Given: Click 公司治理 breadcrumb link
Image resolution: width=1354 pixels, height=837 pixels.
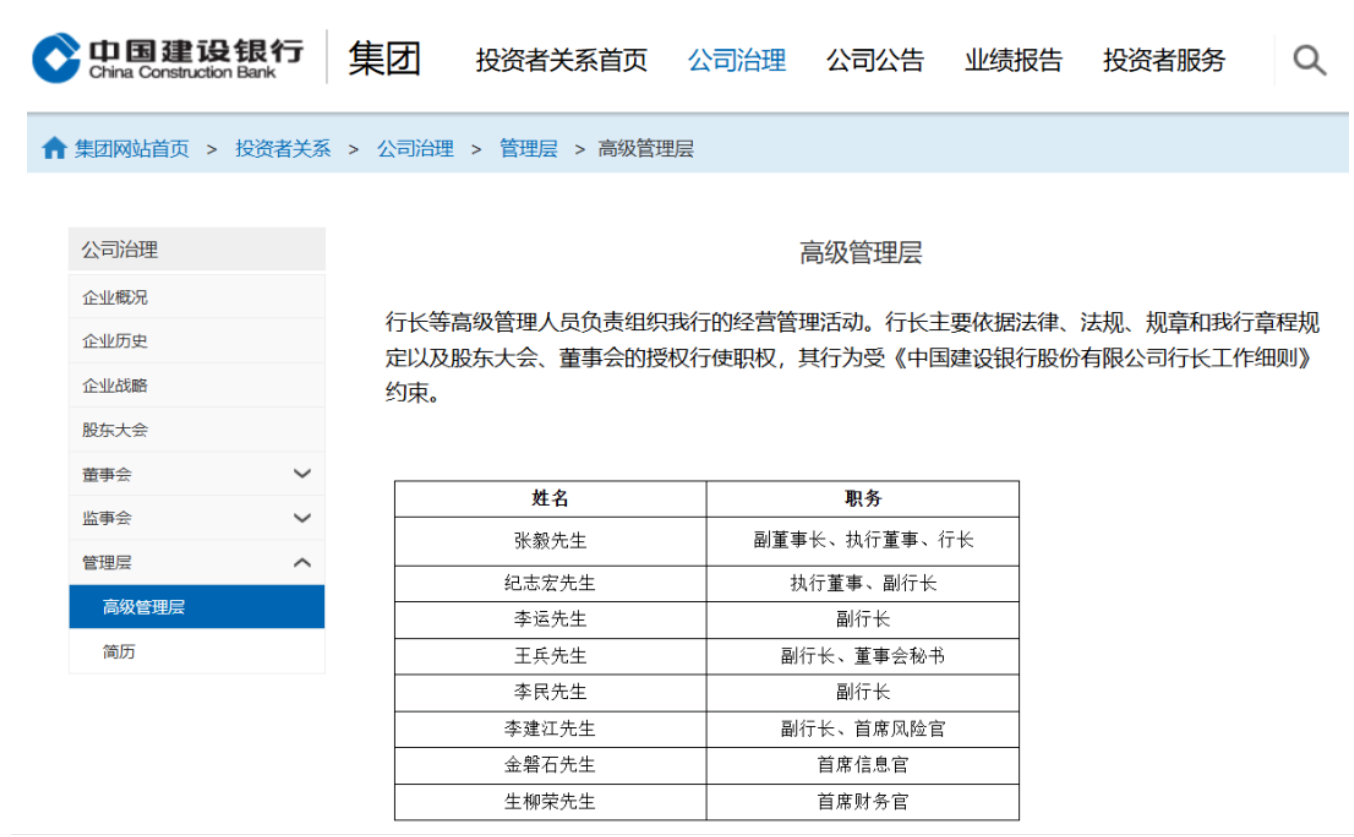Looking at the screenshot, I should point(415,149).
